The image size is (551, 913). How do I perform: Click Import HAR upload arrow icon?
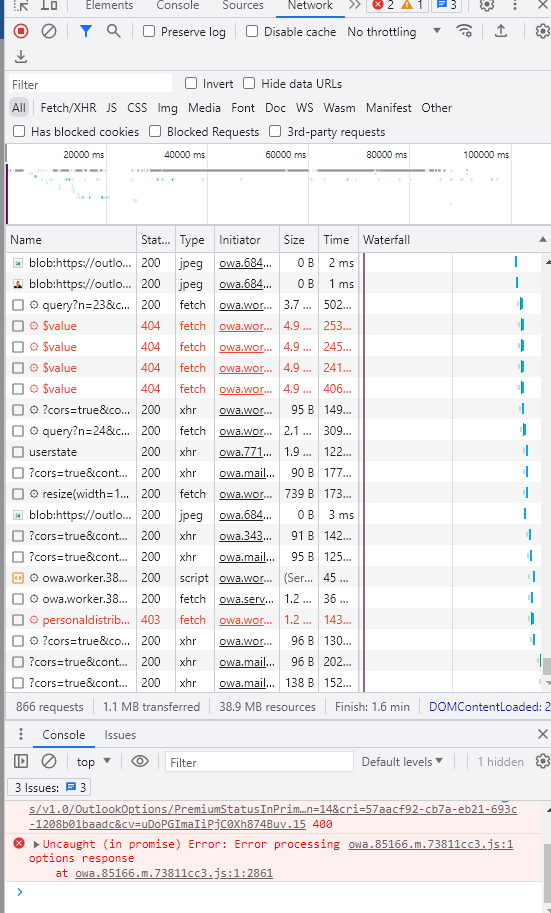[x=501, y=31]
